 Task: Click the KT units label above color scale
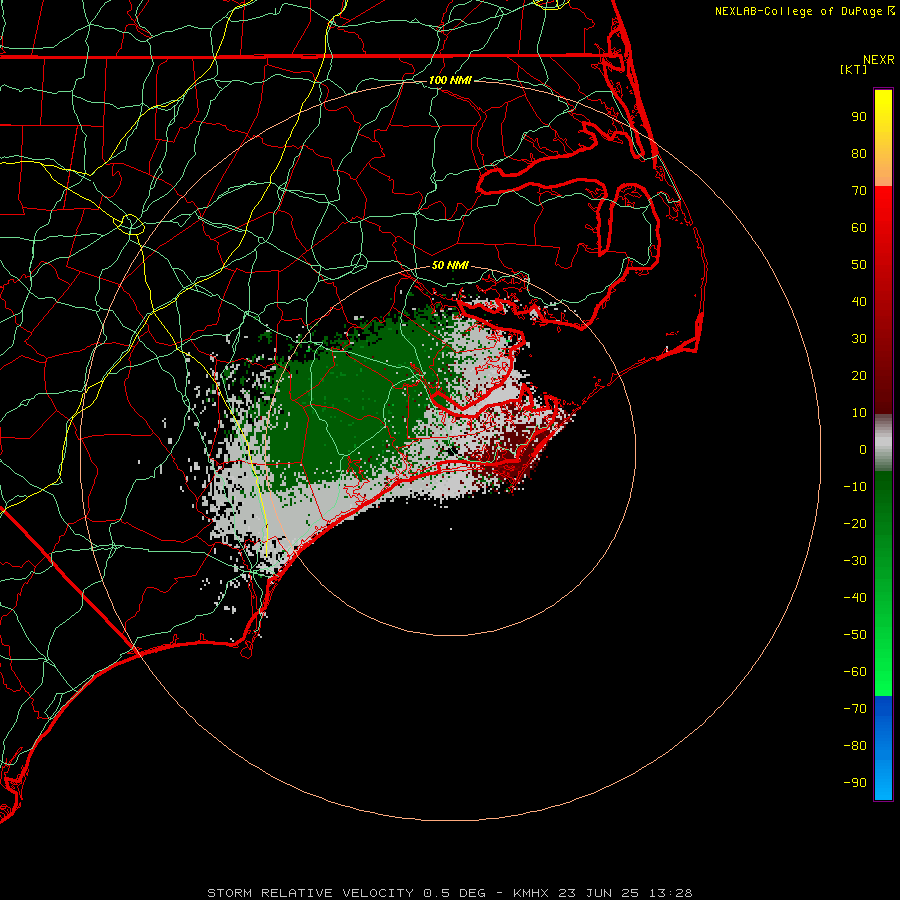pos(853,69)
